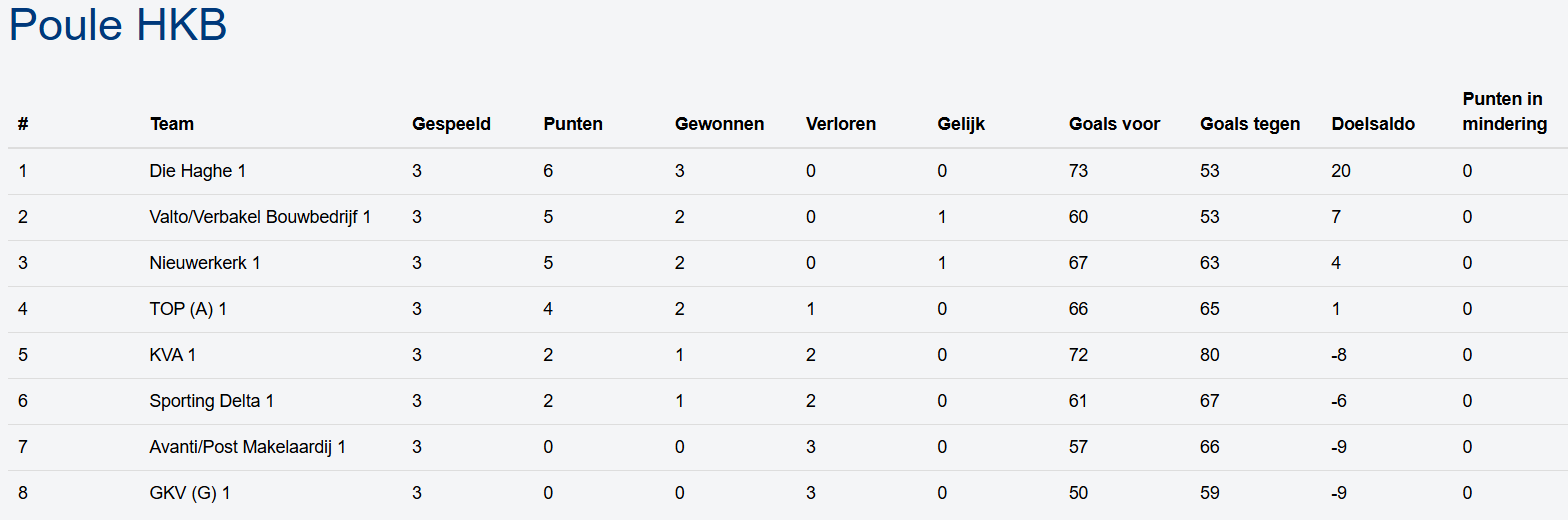The width and height of the screenshot is (1568, 520).
Task: Select the Gewonnen column header
Action: [719, 124]
